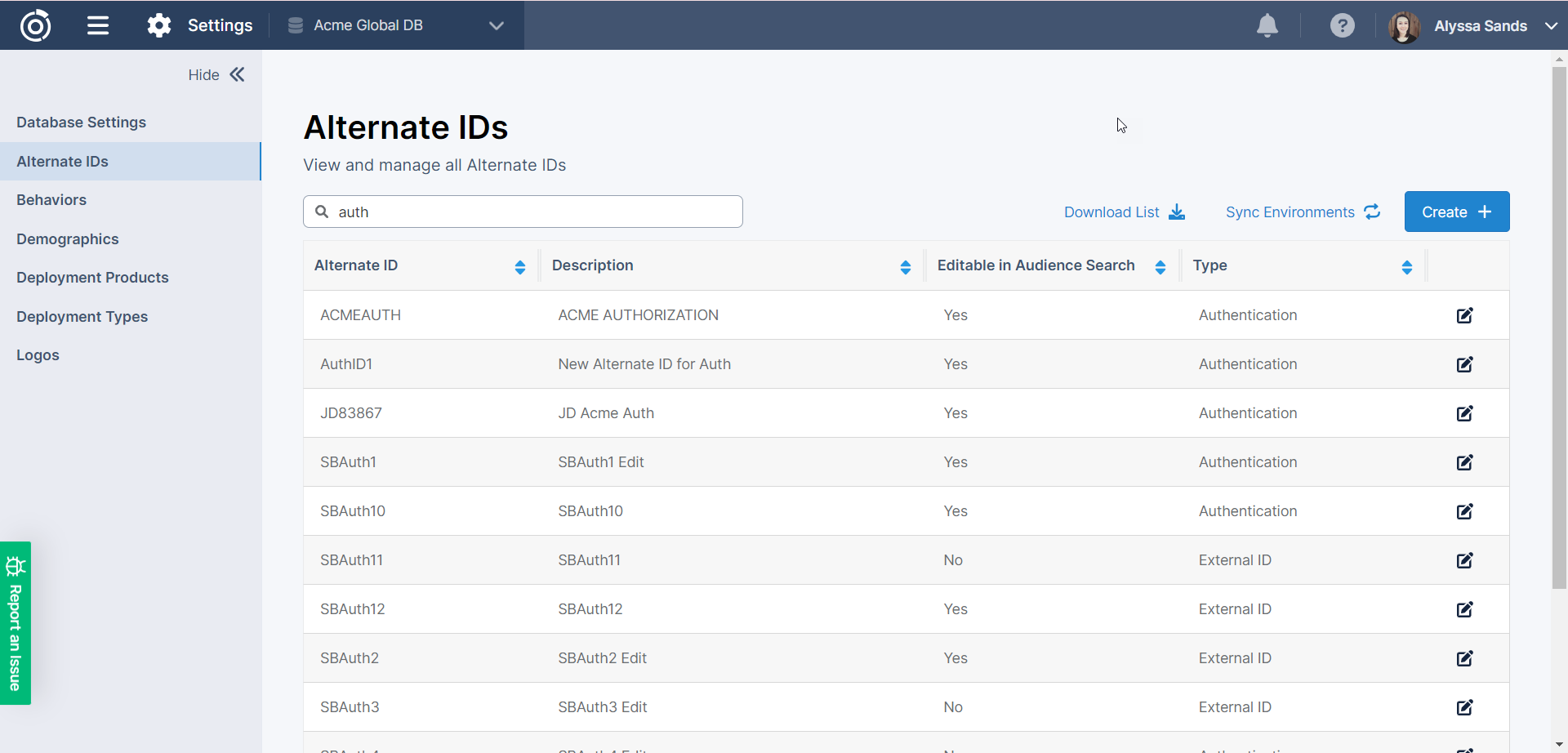The height and width of the screenshot is (753, 1568).
Task: Sort table by Description column
Action: click(905, 267)
